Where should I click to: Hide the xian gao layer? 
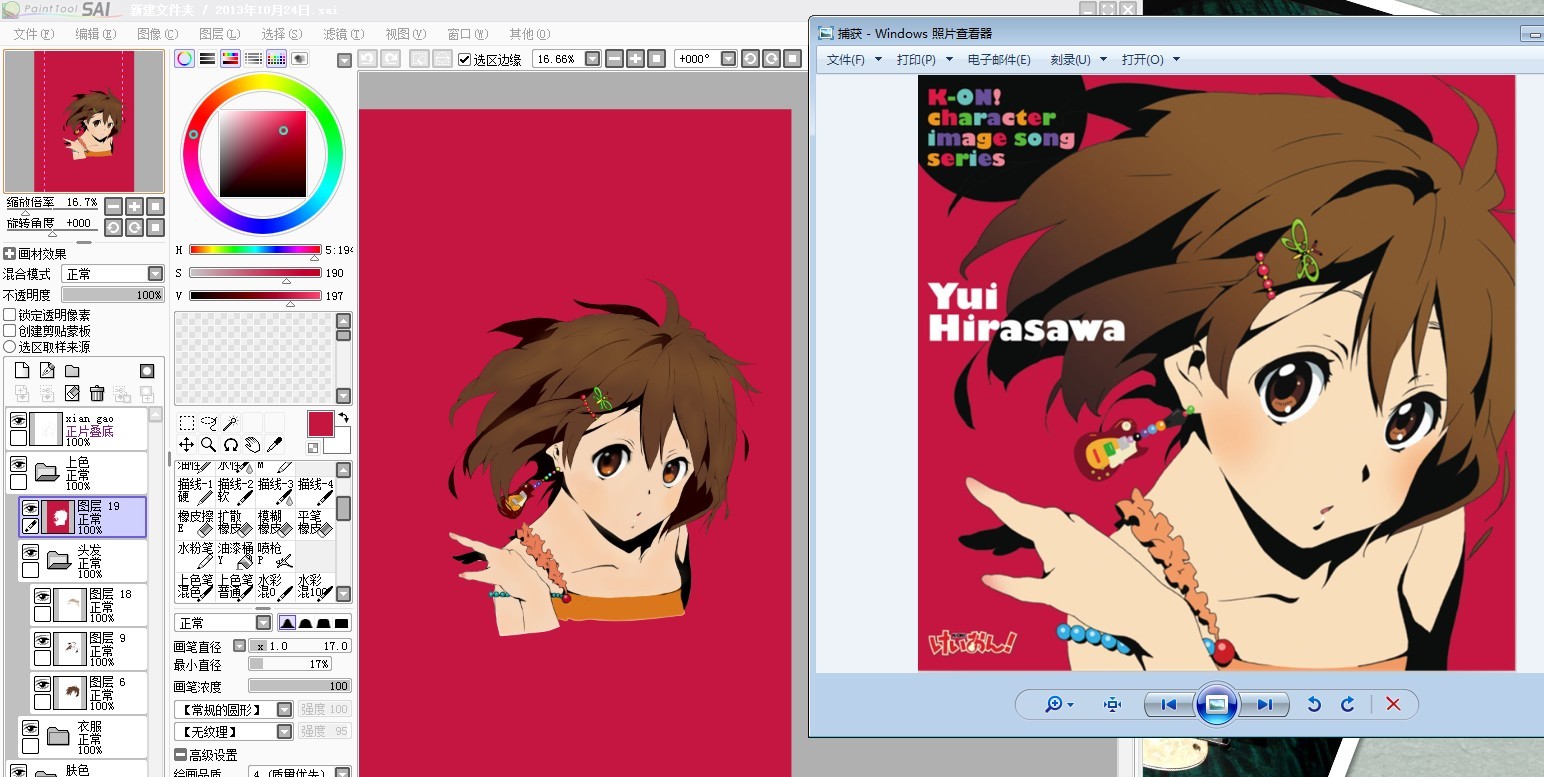tap(18, 420)
